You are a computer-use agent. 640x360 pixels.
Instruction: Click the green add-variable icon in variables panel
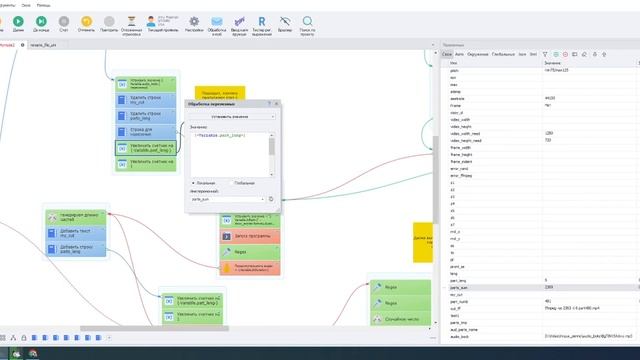pyautogui.click(x=556, y=54)
